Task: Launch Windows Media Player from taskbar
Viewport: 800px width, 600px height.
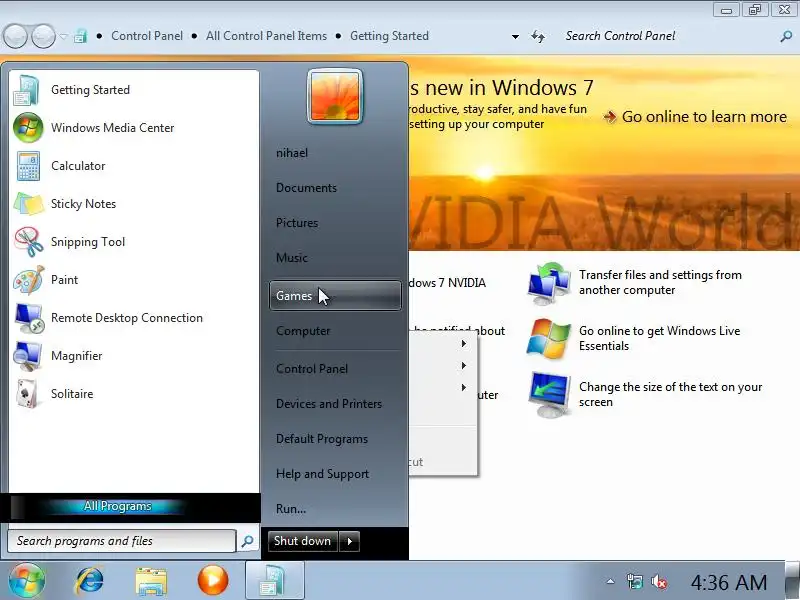Action: click(x=213, y=581)
